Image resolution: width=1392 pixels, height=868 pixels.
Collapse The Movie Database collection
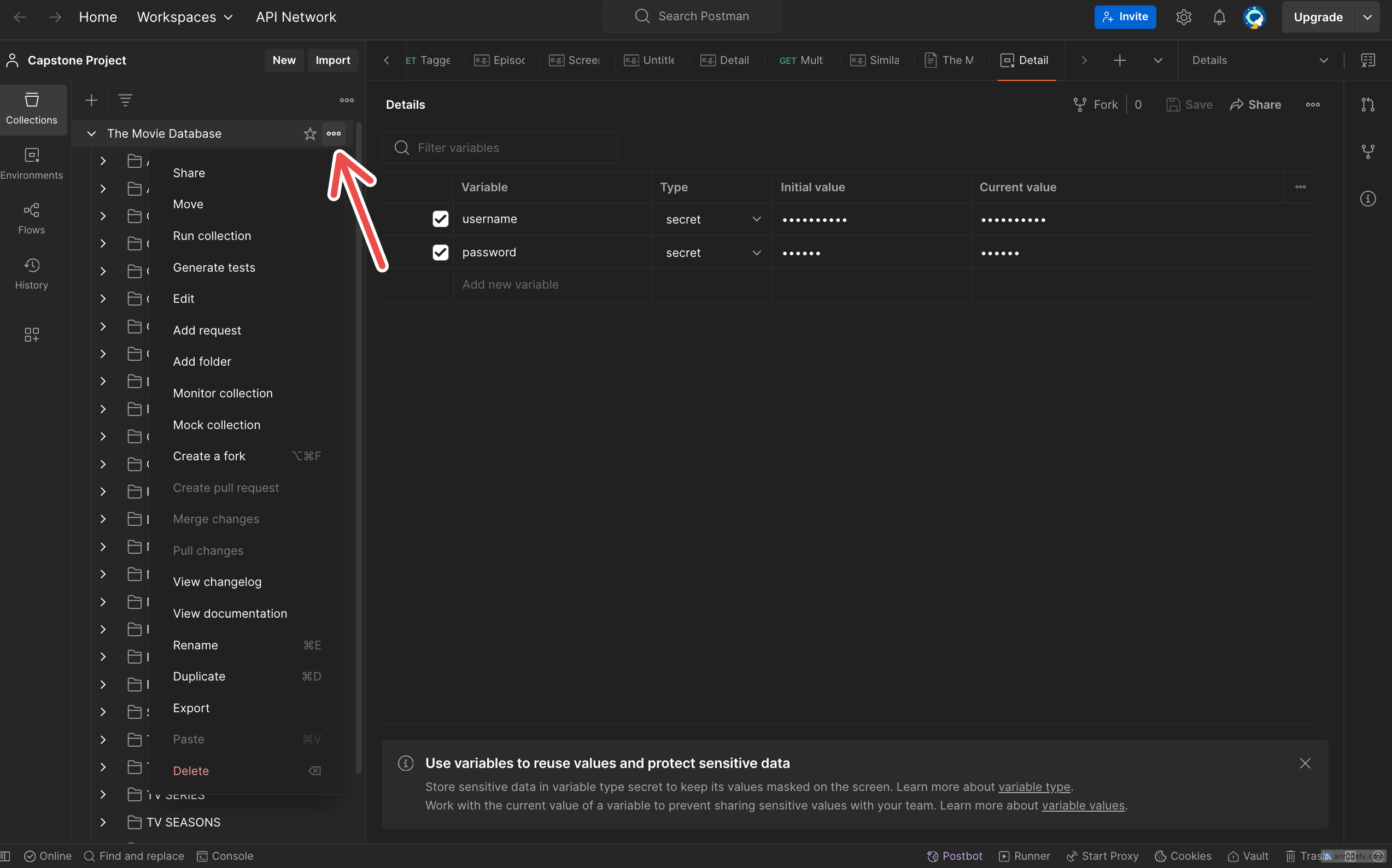pos(91,134)
